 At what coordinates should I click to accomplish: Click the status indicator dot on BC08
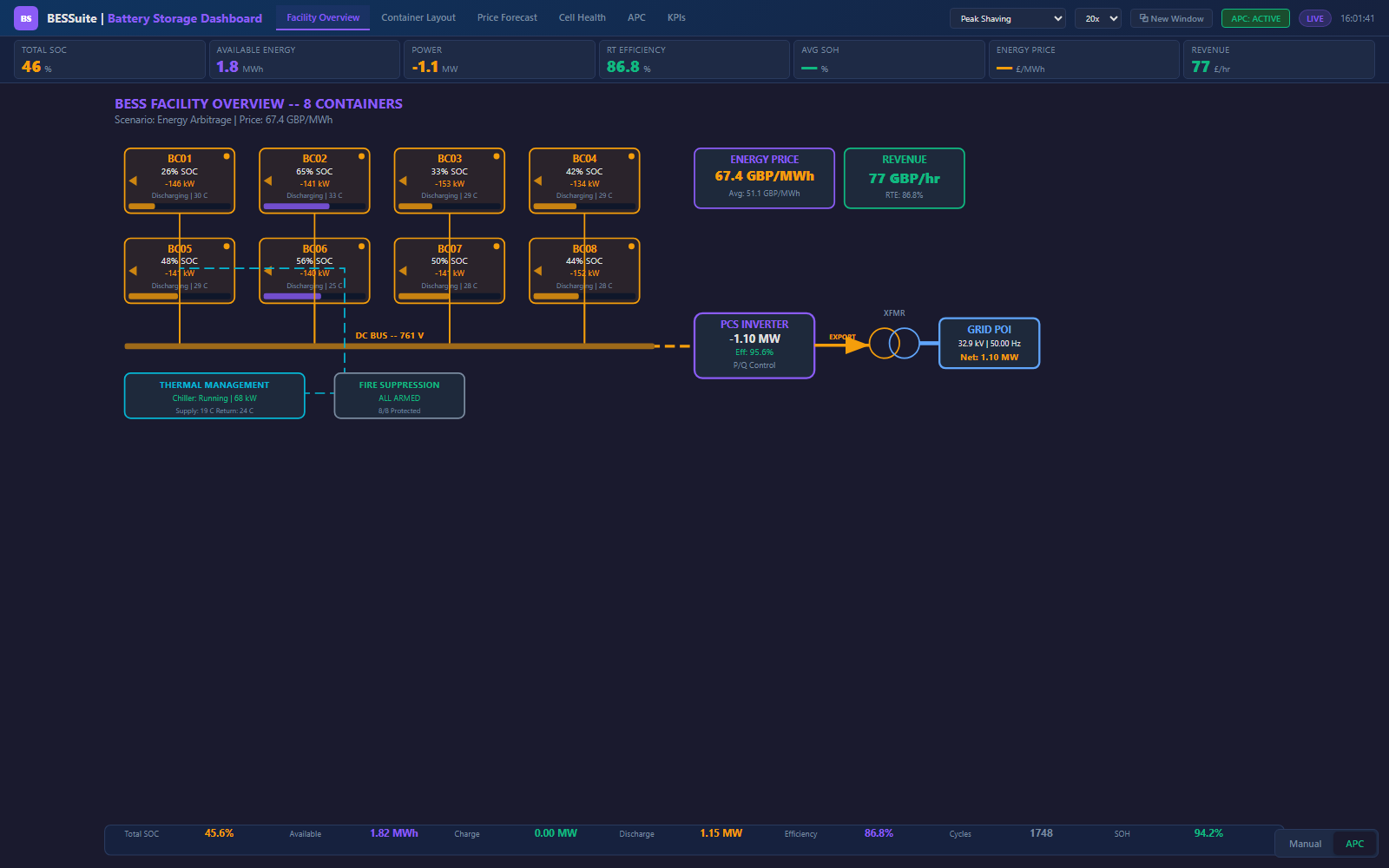click(x=631, y=247)
